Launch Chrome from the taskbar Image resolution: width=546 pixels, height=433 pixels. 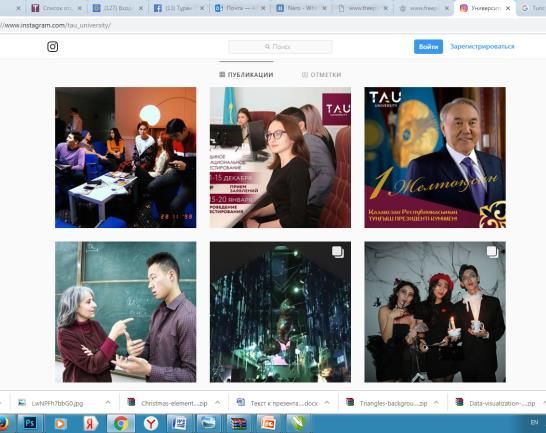click(x=120, y=423)
